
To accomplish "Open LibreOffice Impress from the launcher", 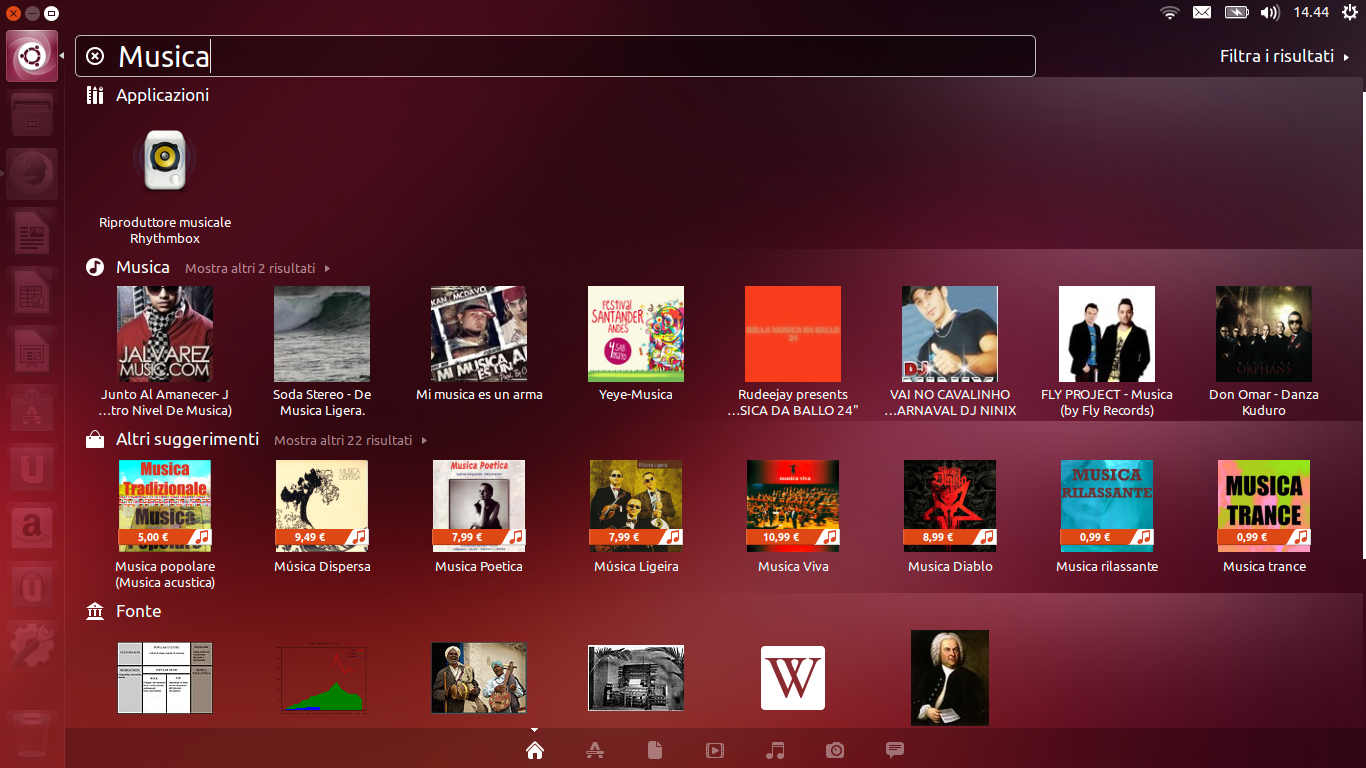I will click(32, 351).
